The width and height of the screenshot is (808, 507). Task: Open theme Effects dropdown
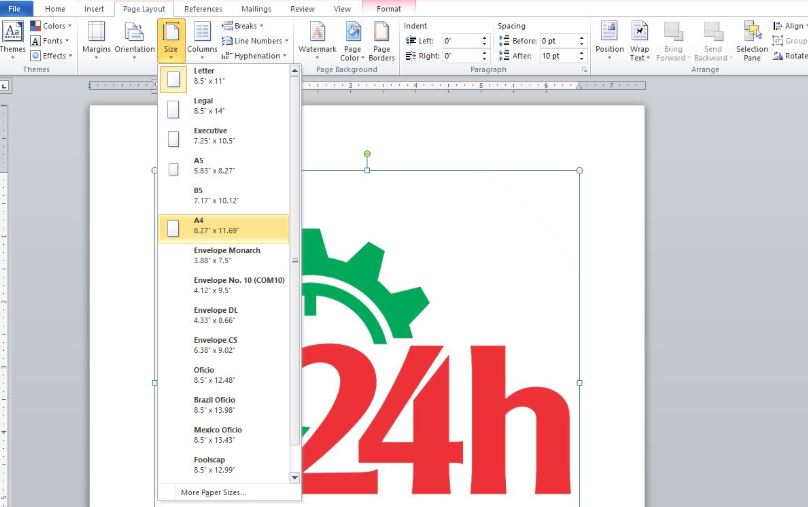51,56
